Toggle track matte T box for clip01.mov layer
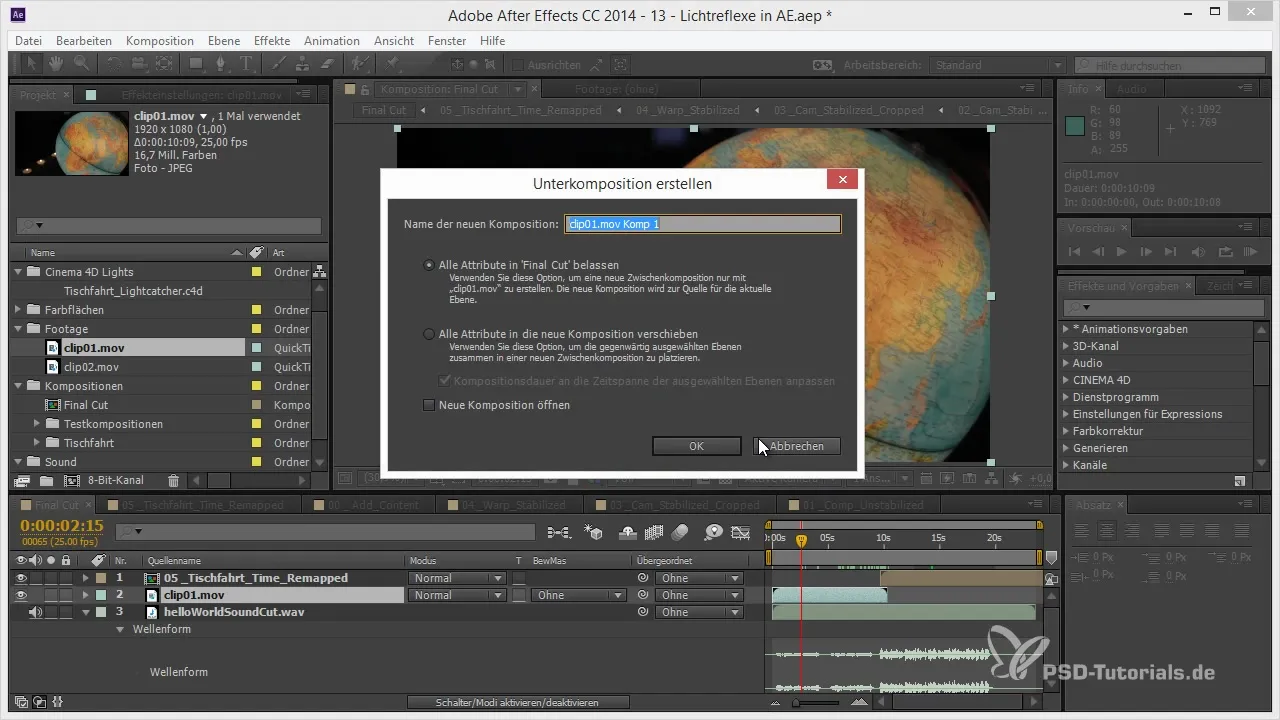Image resolution: width=1280 pixels, height=720 pixels. (519, 595)
